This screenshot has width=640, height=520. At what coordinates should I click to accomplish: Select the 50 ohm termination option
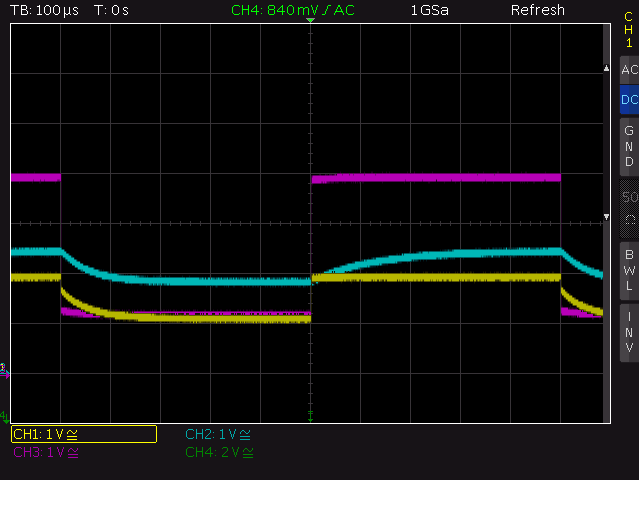point(629,209)
